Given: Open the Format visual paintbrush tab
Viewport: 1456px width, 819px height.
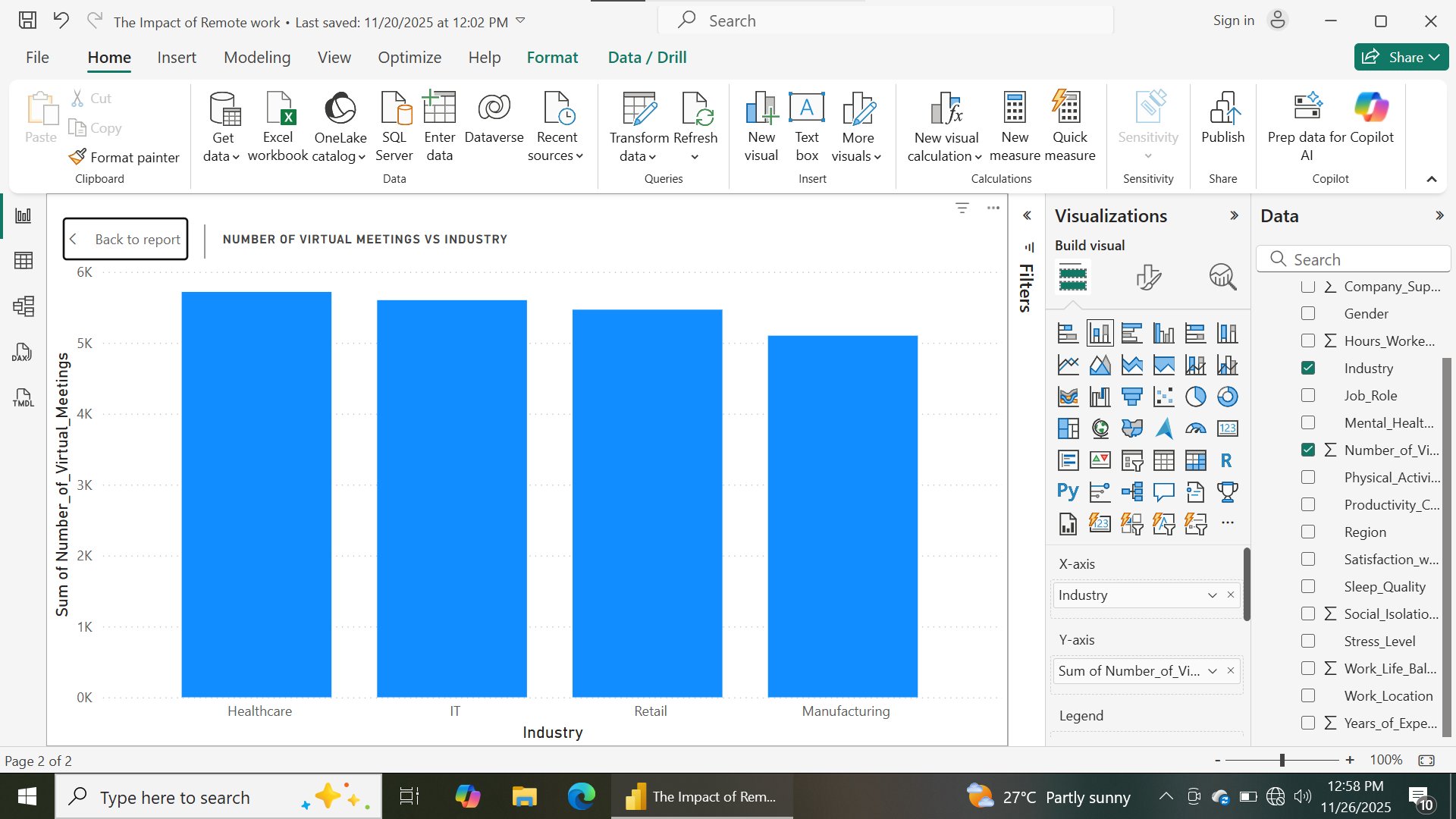Looking at the screenshot, I should point(1148,278).
